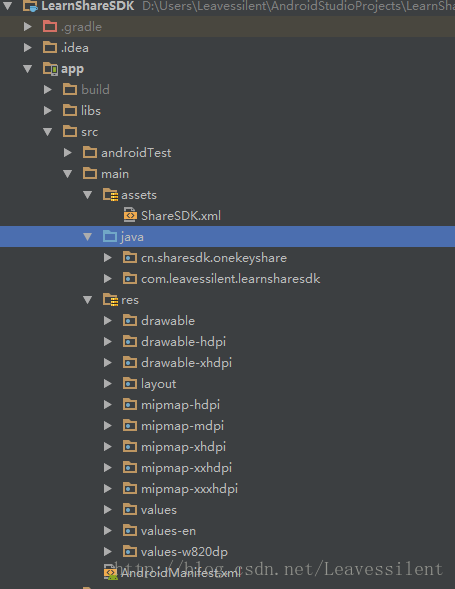Click the src folder icon
This screenshot has height=589, width=455.
coord(70,131)
